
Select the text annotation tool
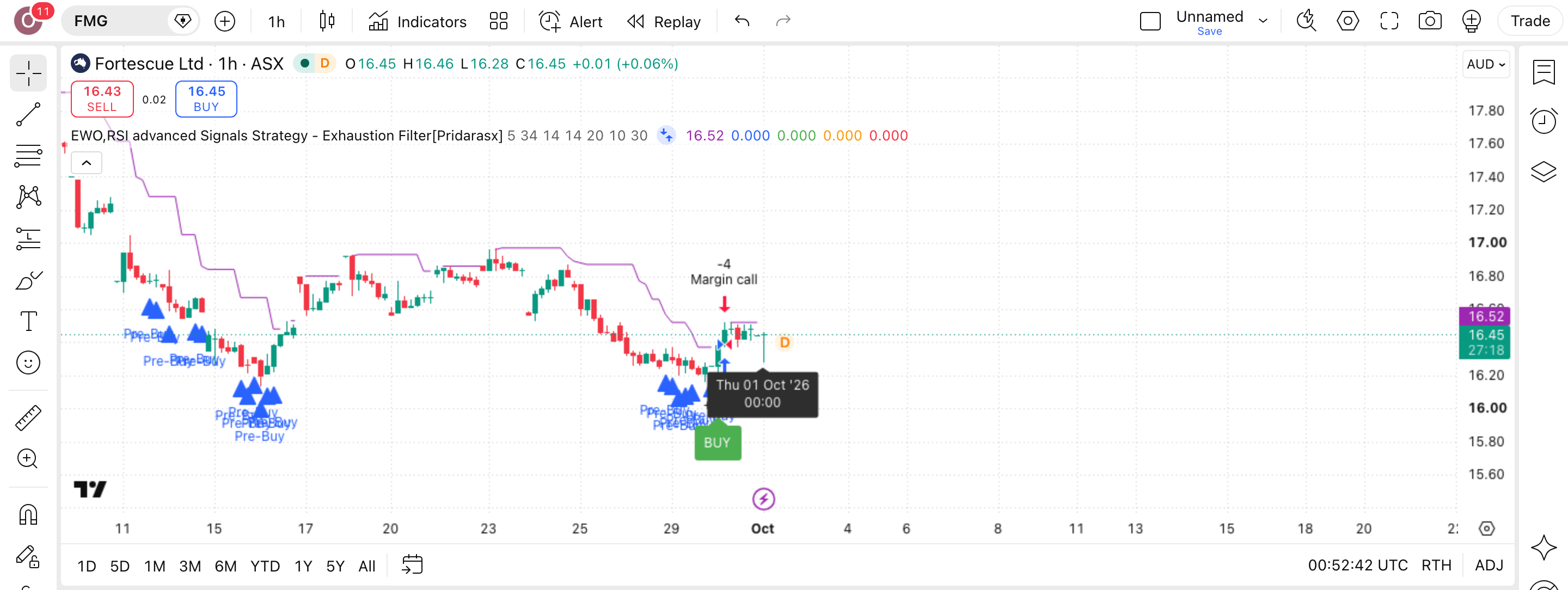pos(28,321)
